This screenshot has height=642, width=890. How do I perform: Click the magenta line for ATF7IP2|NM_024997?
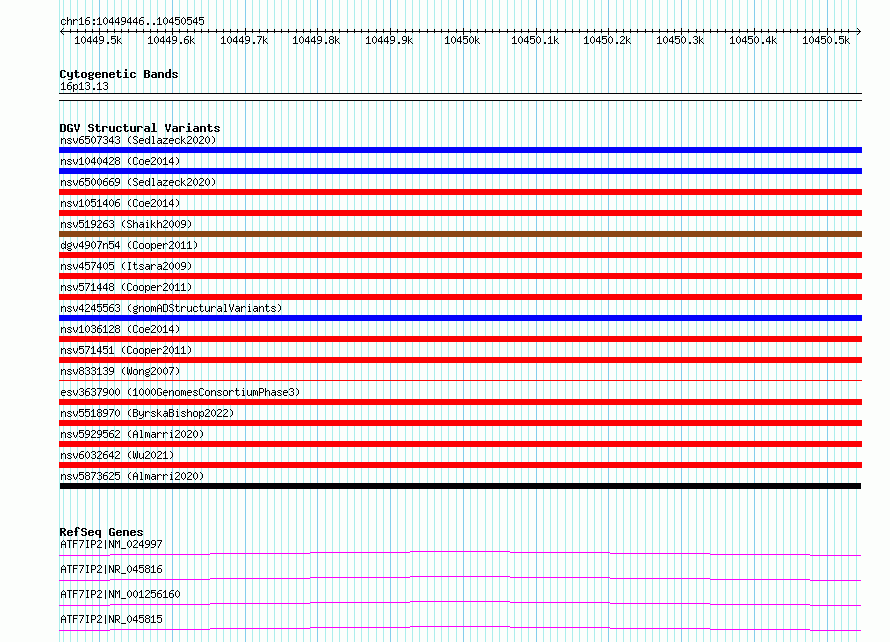tap(460, 553)
